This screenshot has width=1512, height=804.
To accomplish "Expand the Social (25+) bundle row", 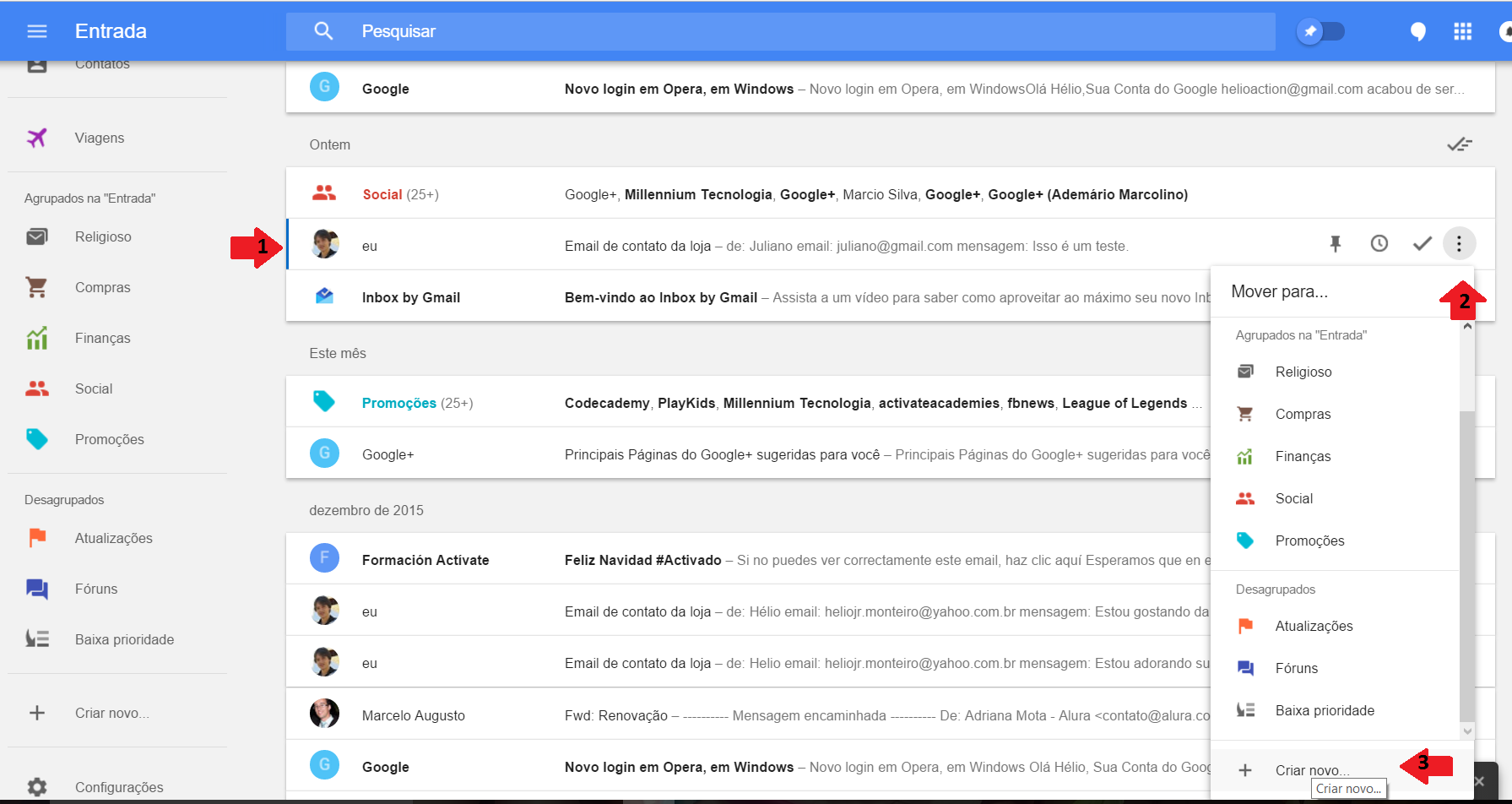I will click(891, 194).
